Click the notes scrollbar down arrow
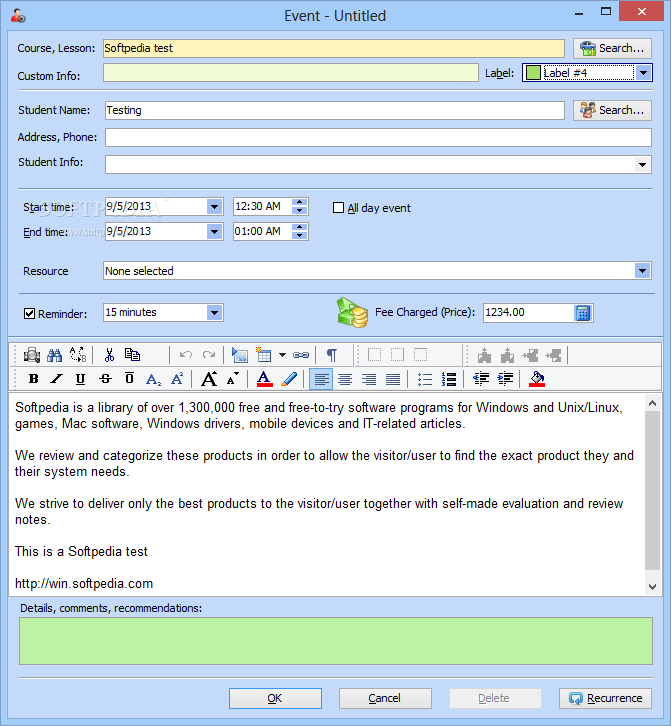Screen dimensions: 671x726 coord(652,587)
